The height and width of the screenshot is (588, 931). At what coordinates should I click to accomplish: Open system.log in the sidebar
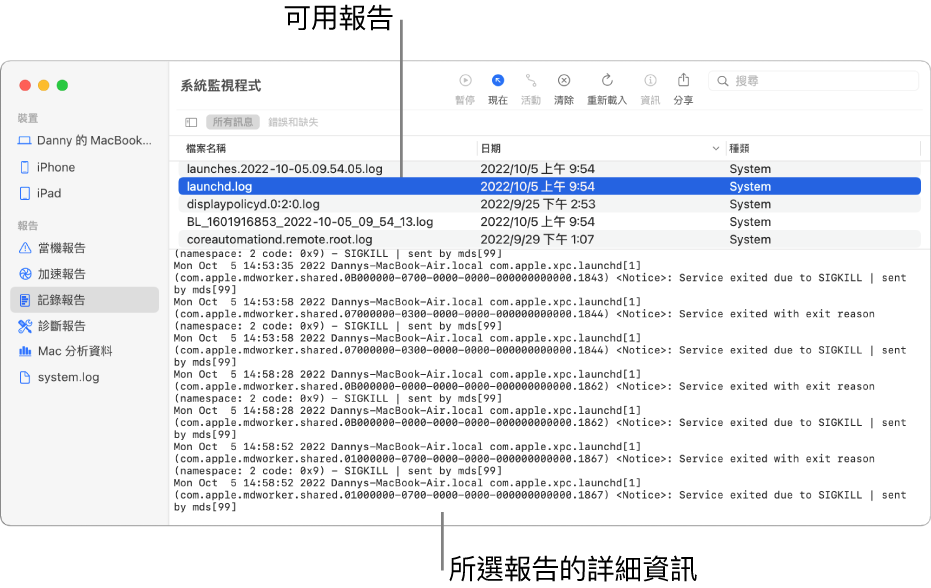[68, 378]
